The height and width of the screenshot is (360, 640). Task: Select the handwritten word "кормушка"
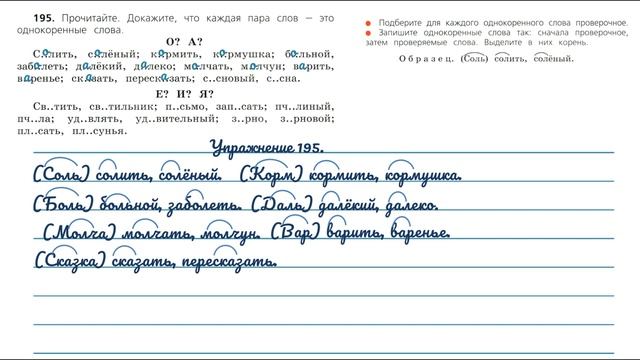(x=423, y=177)
